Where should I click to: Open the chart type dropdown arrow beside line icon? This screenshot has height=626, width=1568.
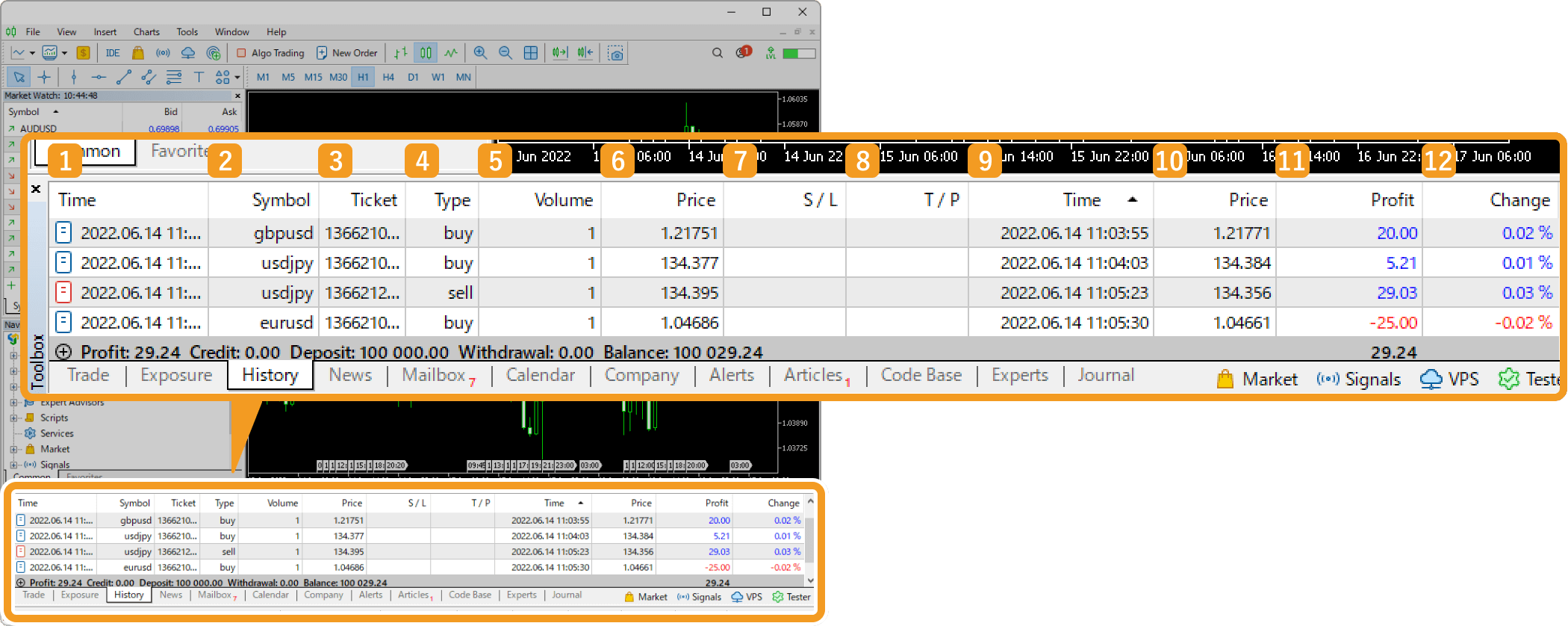tap(32, 53)
